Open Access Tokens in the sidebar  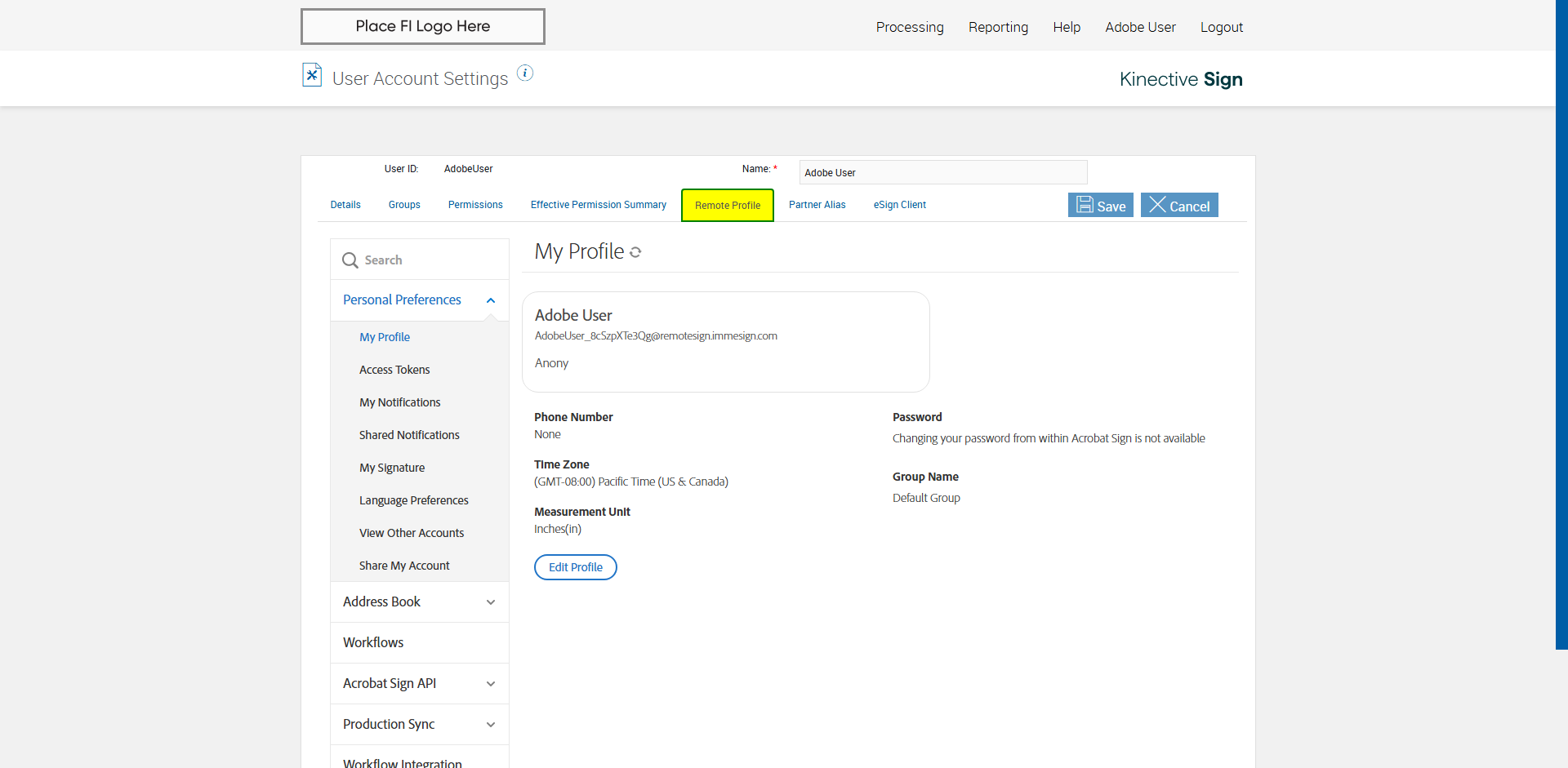point(394,370)
